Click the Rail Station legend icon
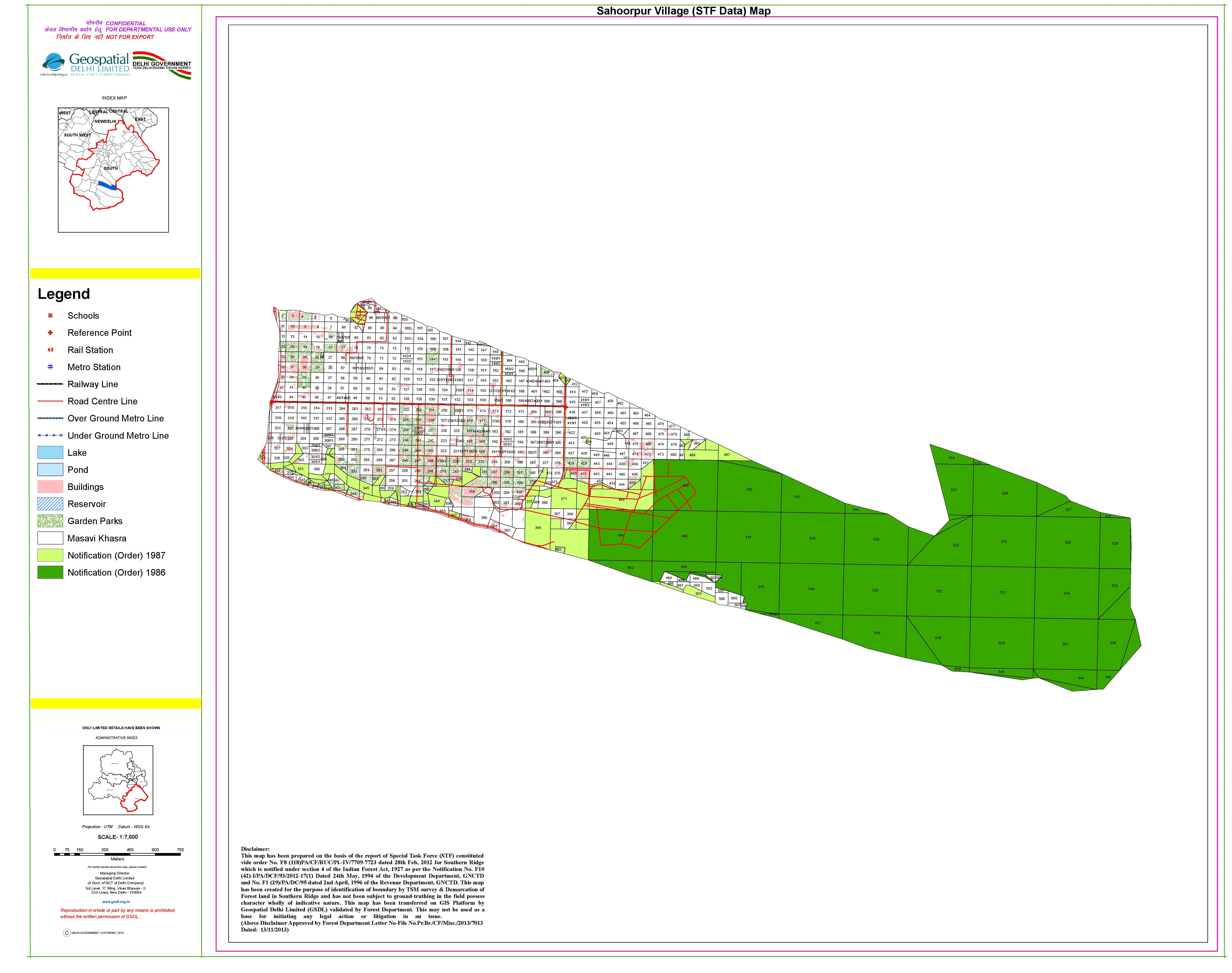 [x=50, y=350]
